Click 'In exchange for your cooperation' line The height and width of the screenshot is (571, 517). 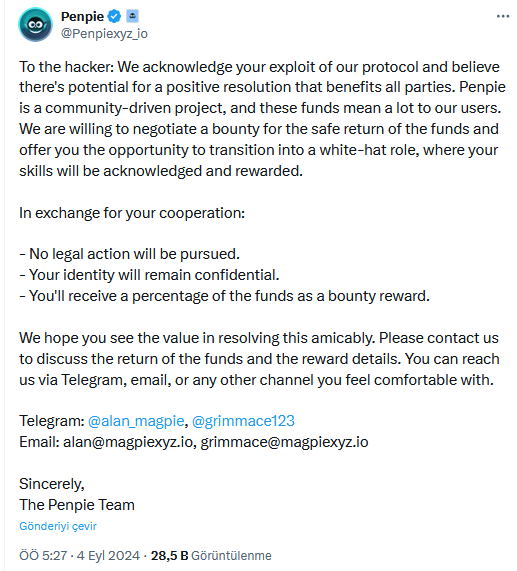132,213
